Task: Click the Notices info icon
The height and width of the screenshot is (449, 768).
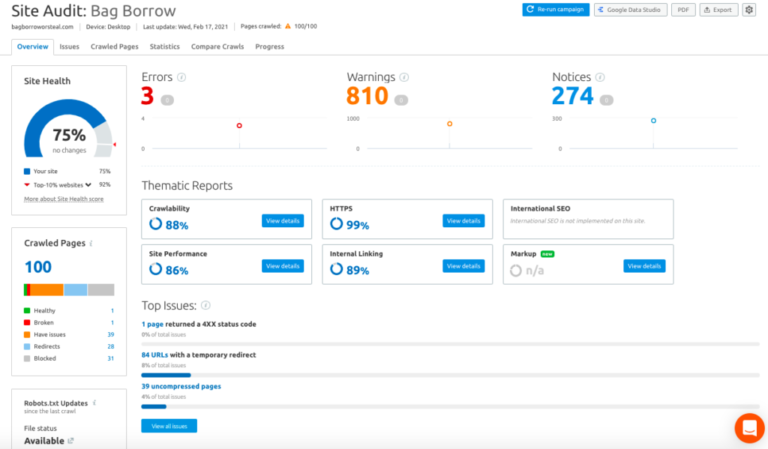Action: [x=600, y=77]
